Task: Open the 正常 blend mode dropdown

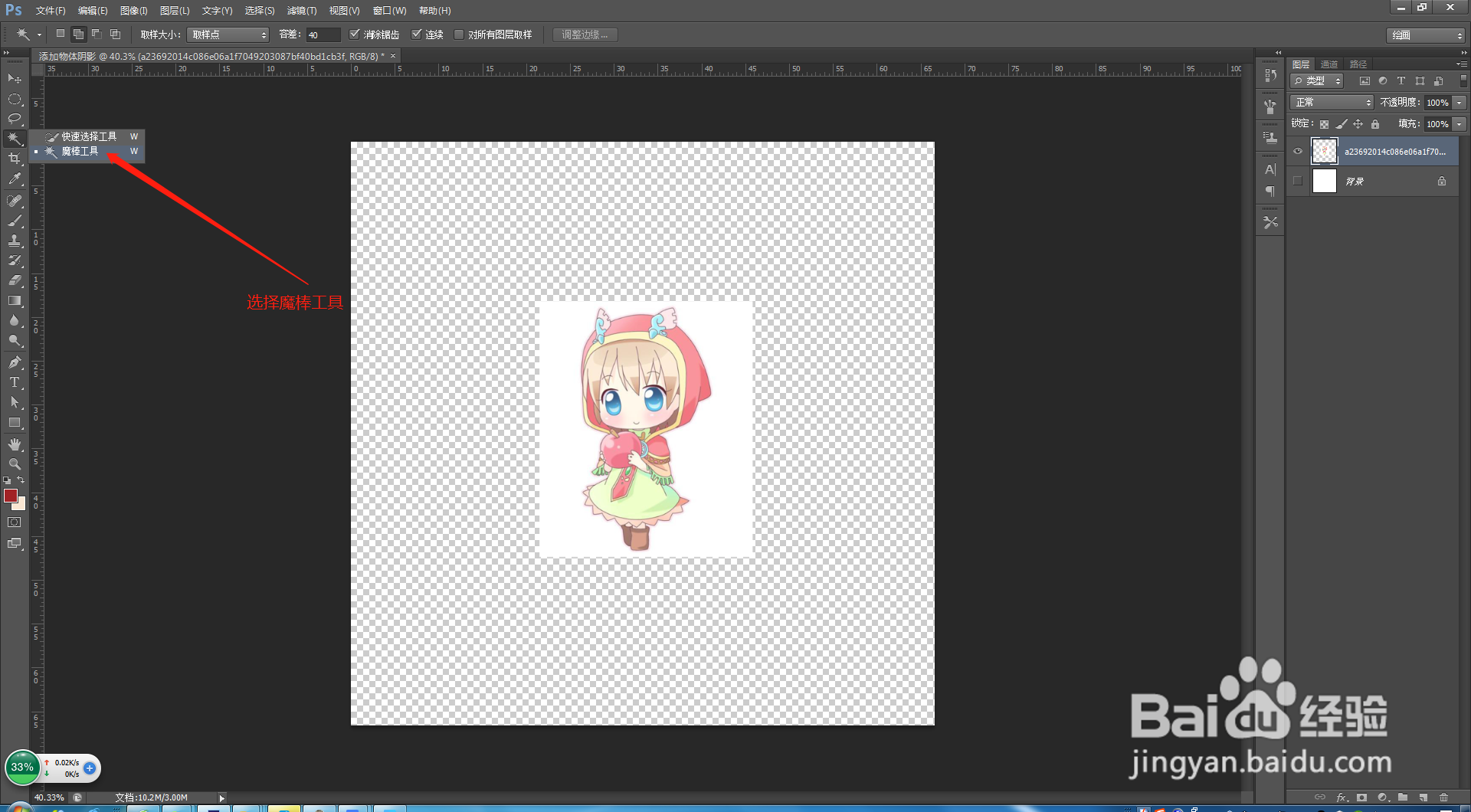Action: (1332, 102)
